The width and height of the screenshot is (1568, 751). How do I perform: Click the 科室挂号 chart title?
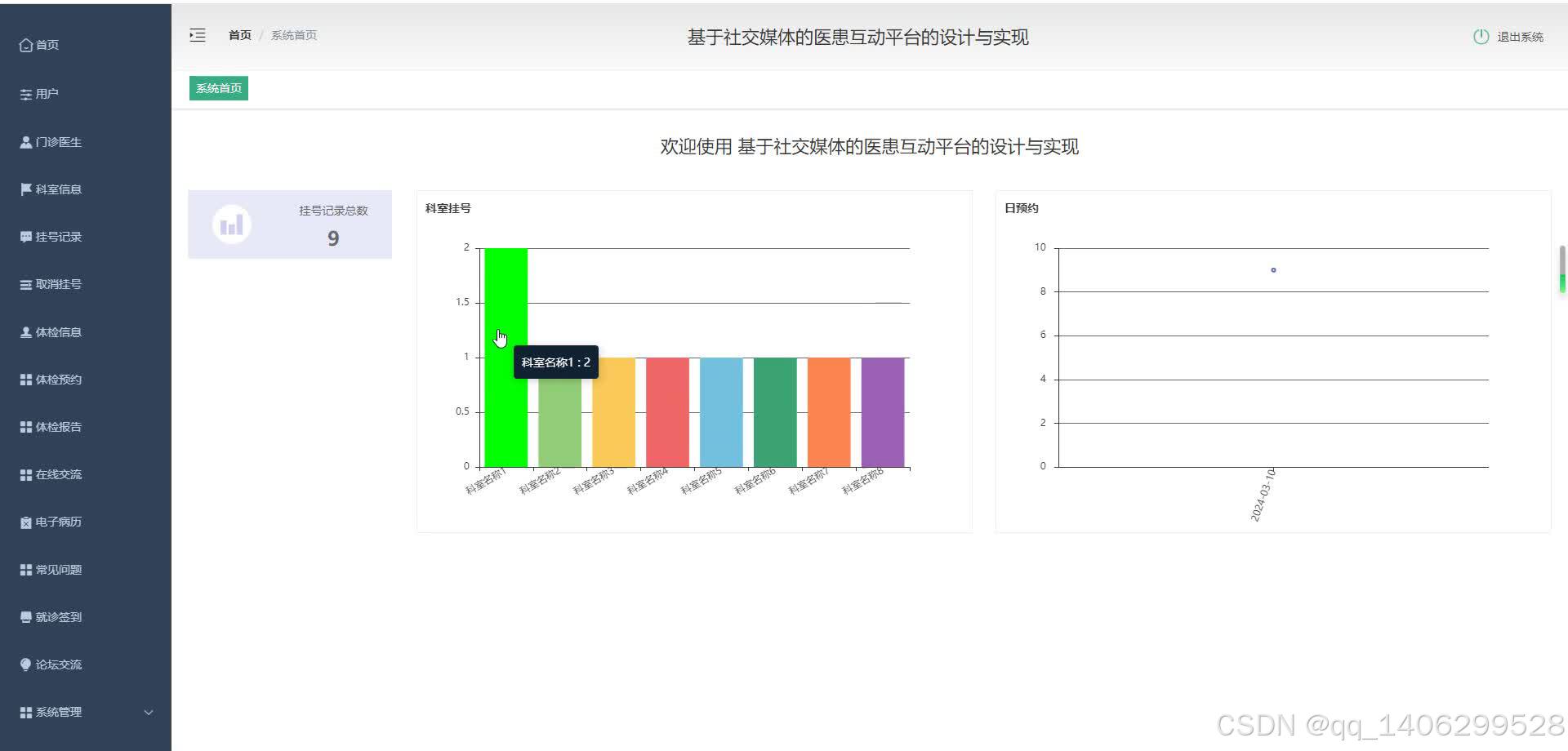coord(448,208)
